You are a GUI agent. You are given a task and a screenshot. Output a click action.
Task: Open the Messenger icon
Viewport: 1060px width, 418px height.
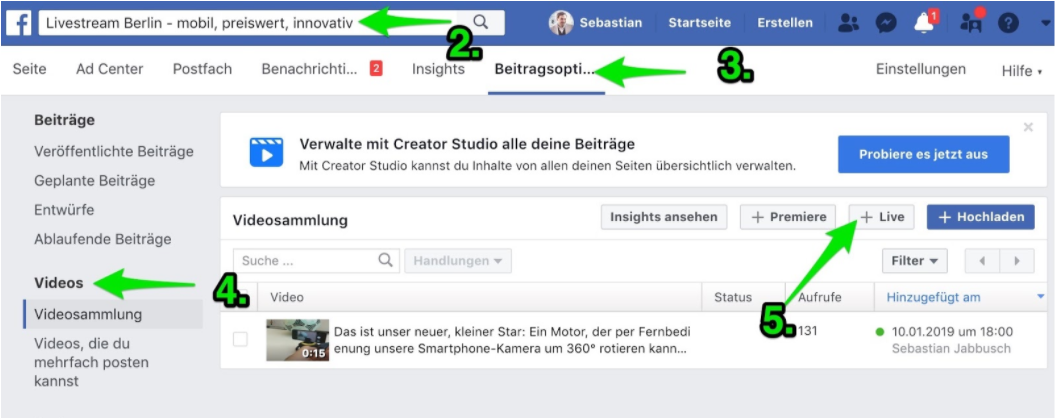click(x=886, y=23)
